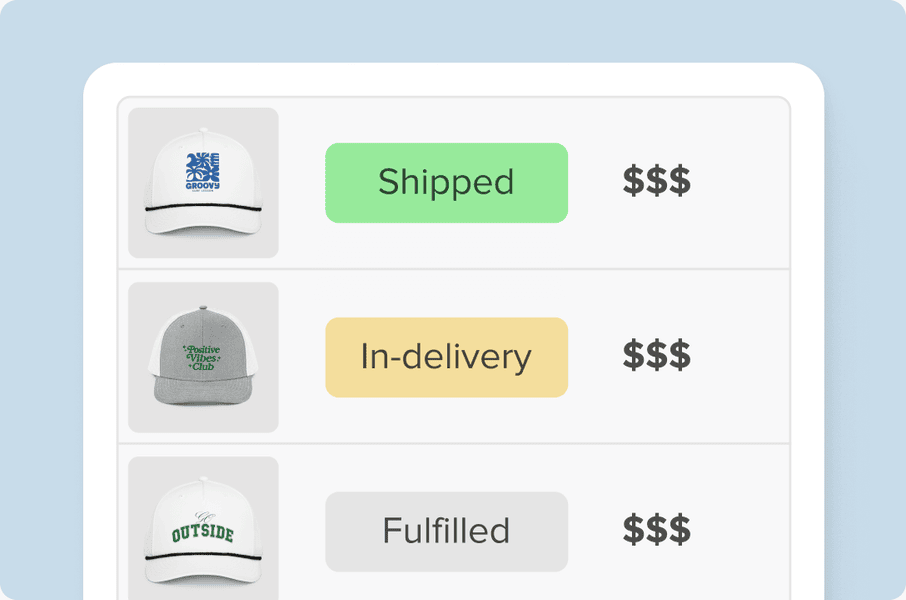The image size is (906, 600).
Task: Select the $$$ price in the Shipped row
Action: click(656, 182)
